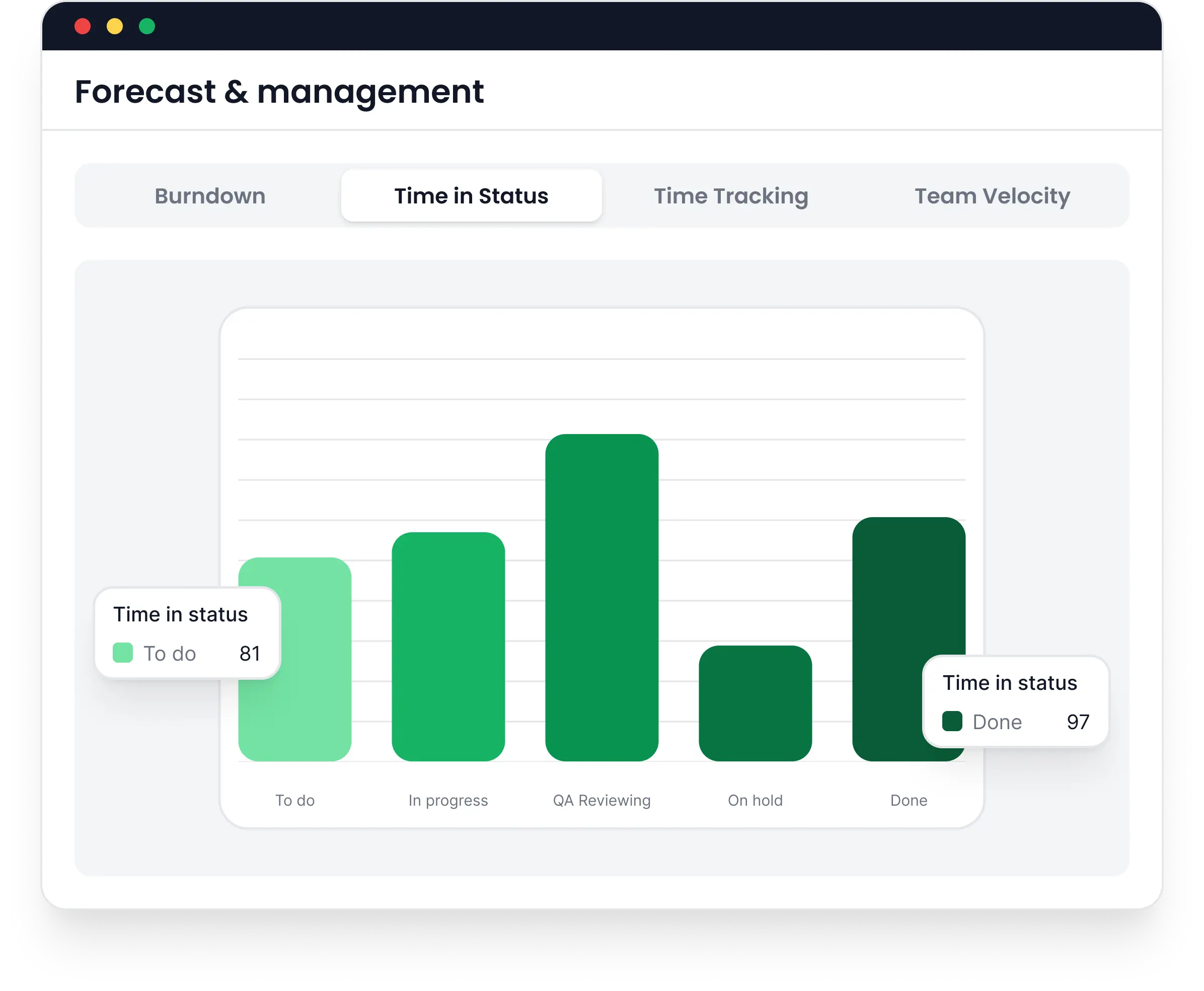1204x991 pixels.
Task: Click the Done tooltip value 97
Action: 1078,722
